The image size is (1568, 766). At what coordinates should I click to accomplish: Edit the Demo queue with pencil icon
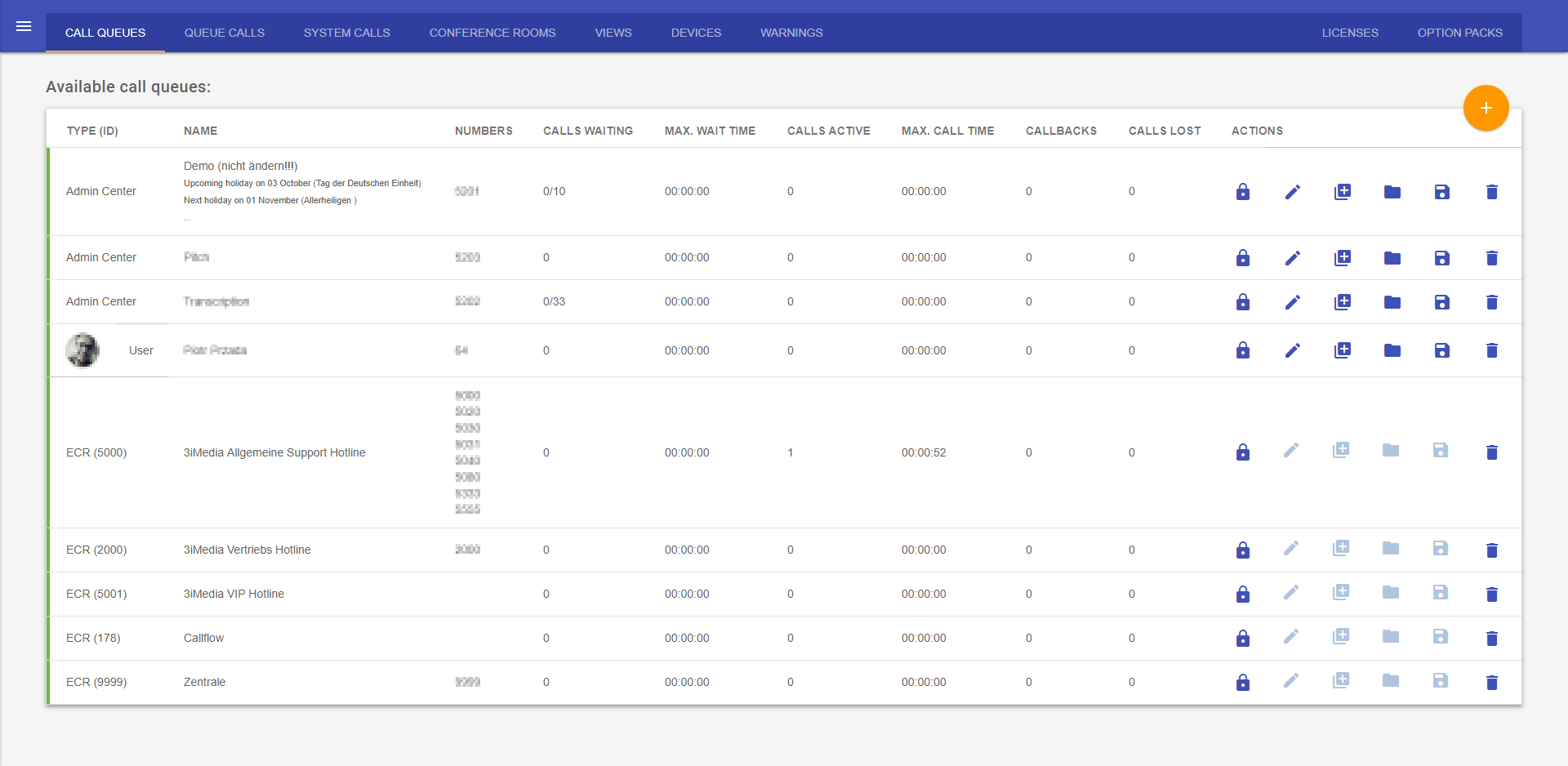(x=1292, y=192)
